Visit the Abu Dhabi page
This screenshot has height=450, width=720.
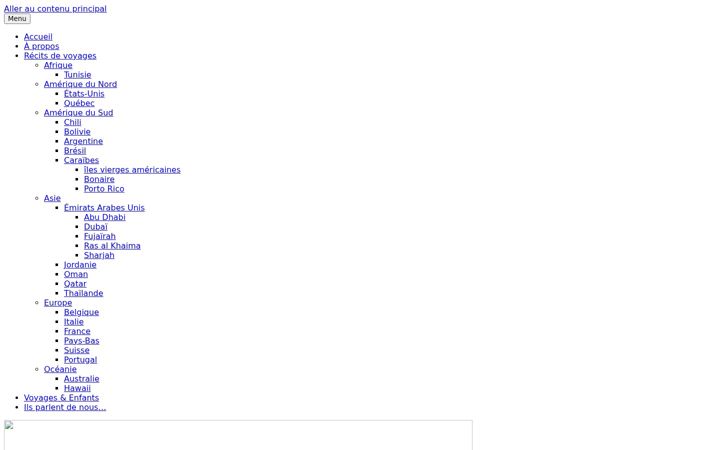tap(105, 217)
